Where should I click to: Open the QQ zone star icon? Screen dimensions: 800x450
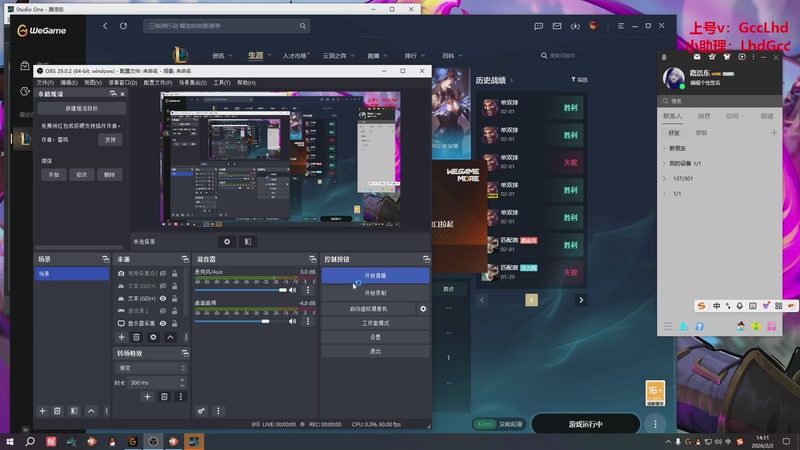[712, 57]
